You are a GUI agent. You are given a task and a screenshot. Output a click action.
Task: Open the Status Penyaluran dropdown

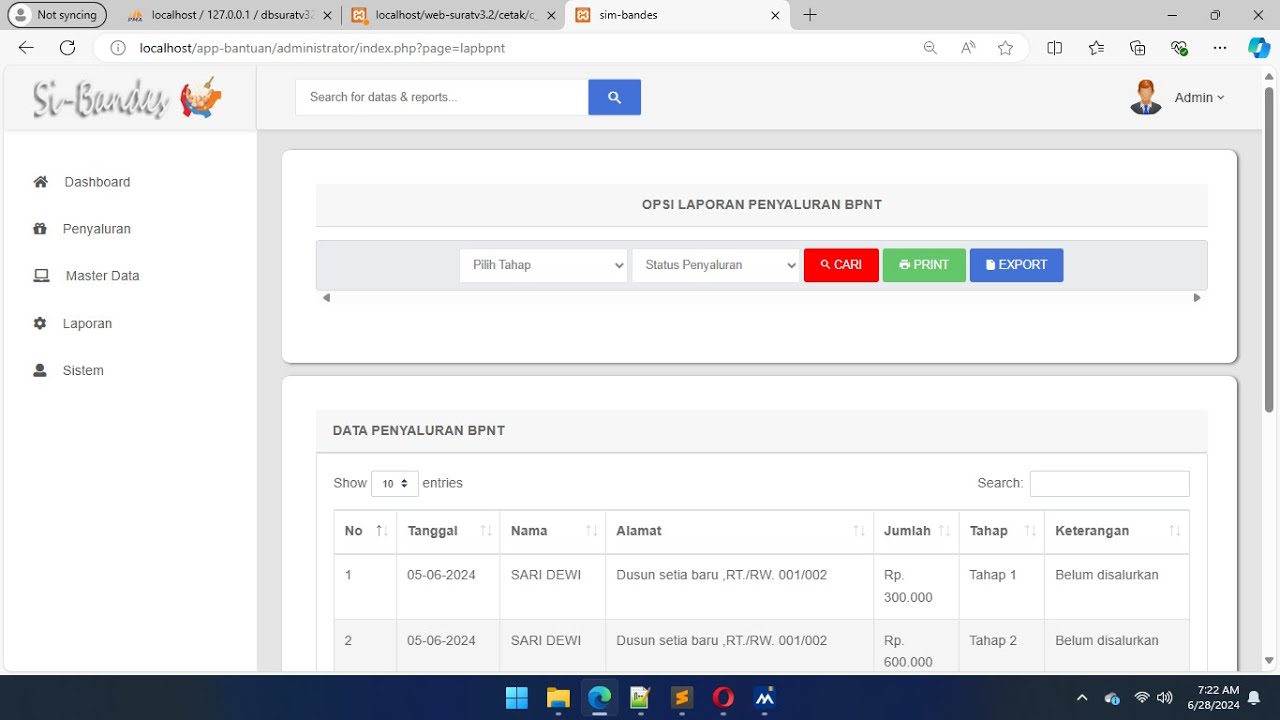716,265
